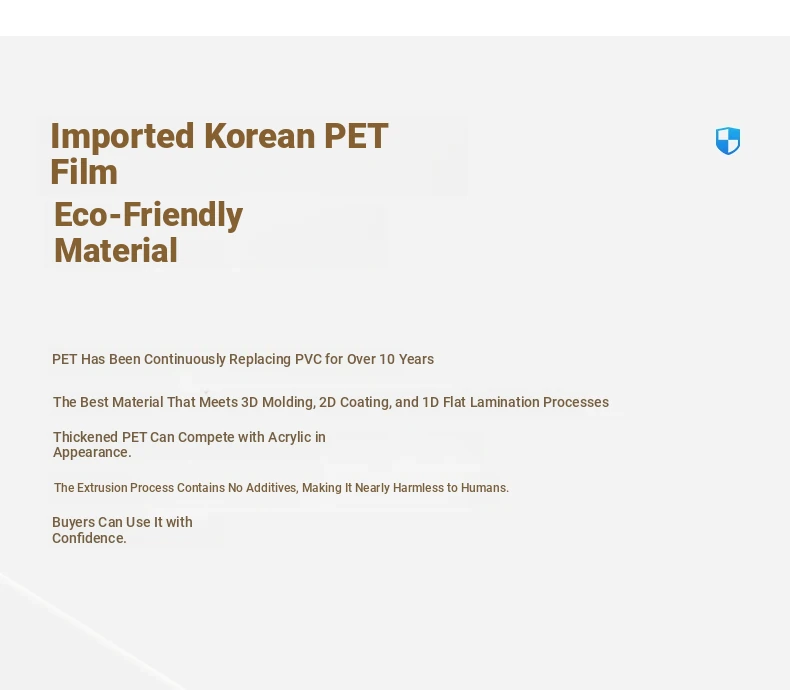Click the Extrusion Process No Additives sentence
790x690 pixels.
coord(281,488)
